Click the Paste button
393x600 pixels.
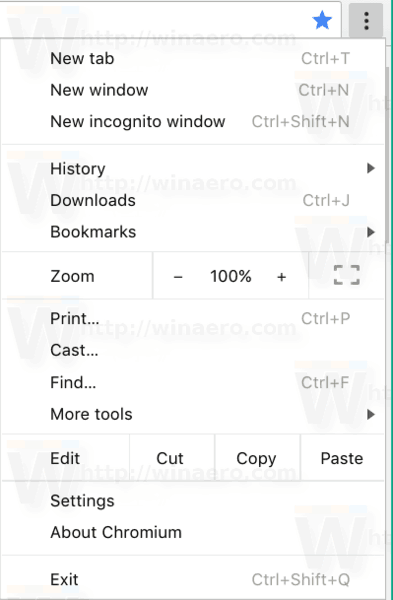[342, 458]
